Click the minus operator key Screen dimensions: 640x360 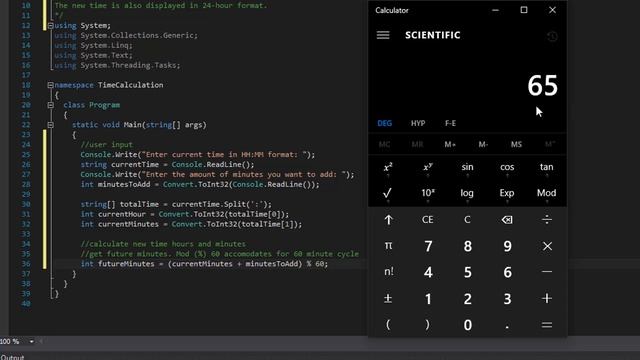[x=547, y=272]
